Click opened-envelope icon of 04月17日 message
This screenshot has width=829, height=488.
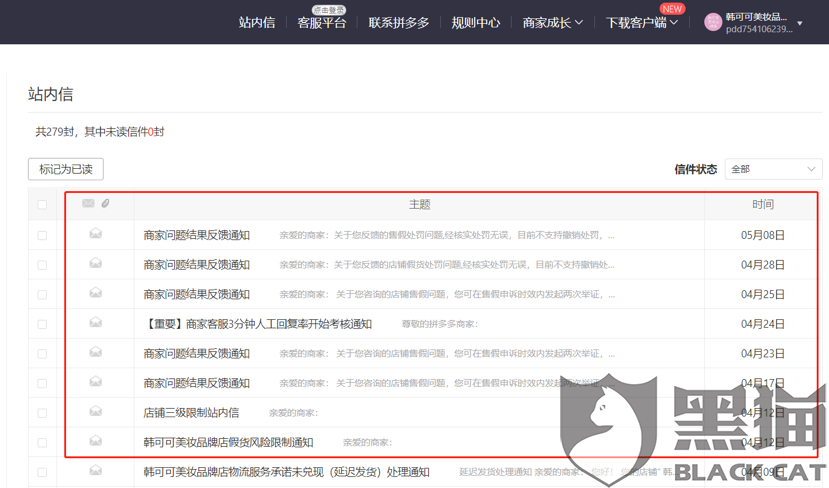[x=96, y=381]
